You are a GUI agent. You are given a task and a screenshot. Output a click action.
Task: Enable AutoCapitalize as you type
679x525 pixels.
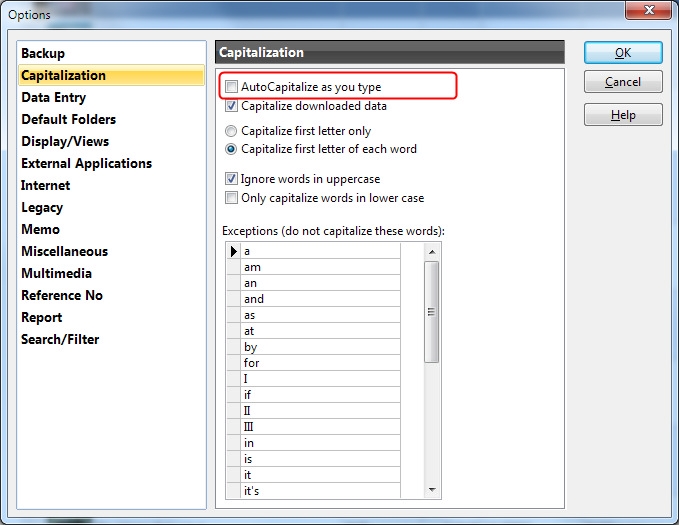point(232,87)
